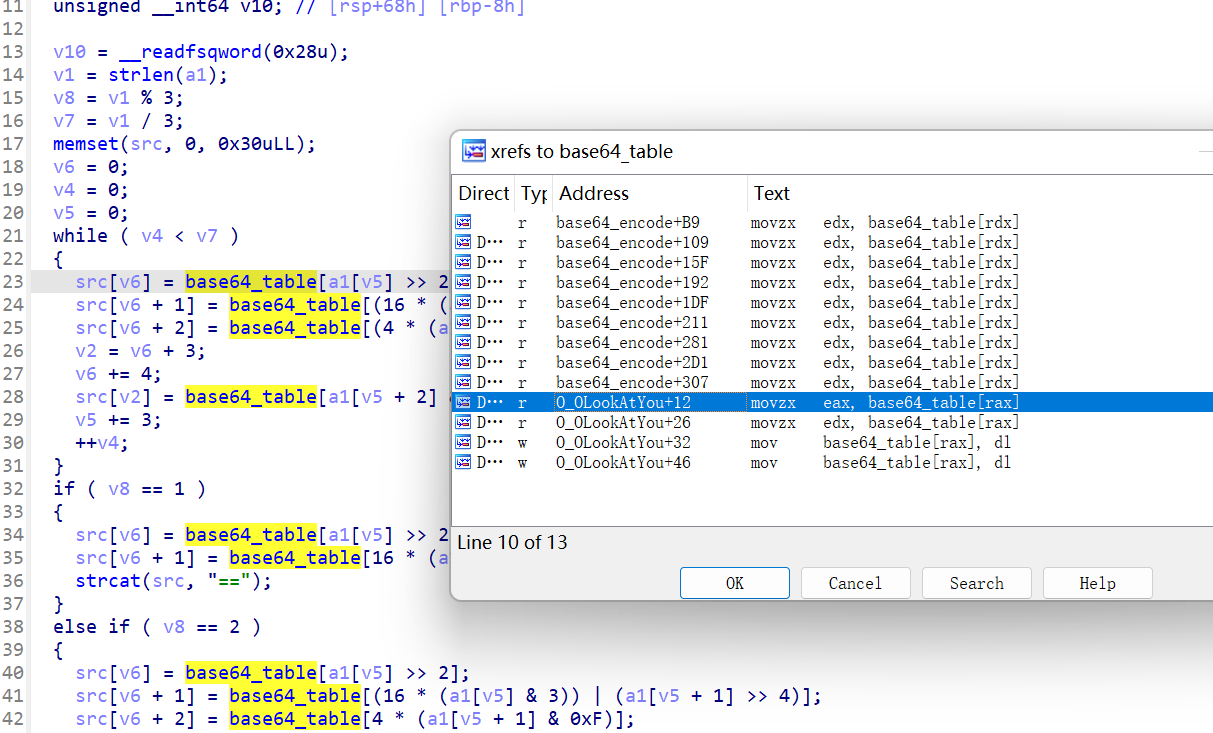Click the Typ column header
Viewport: 1213px width, 733px height.
(x=534, y=193)
